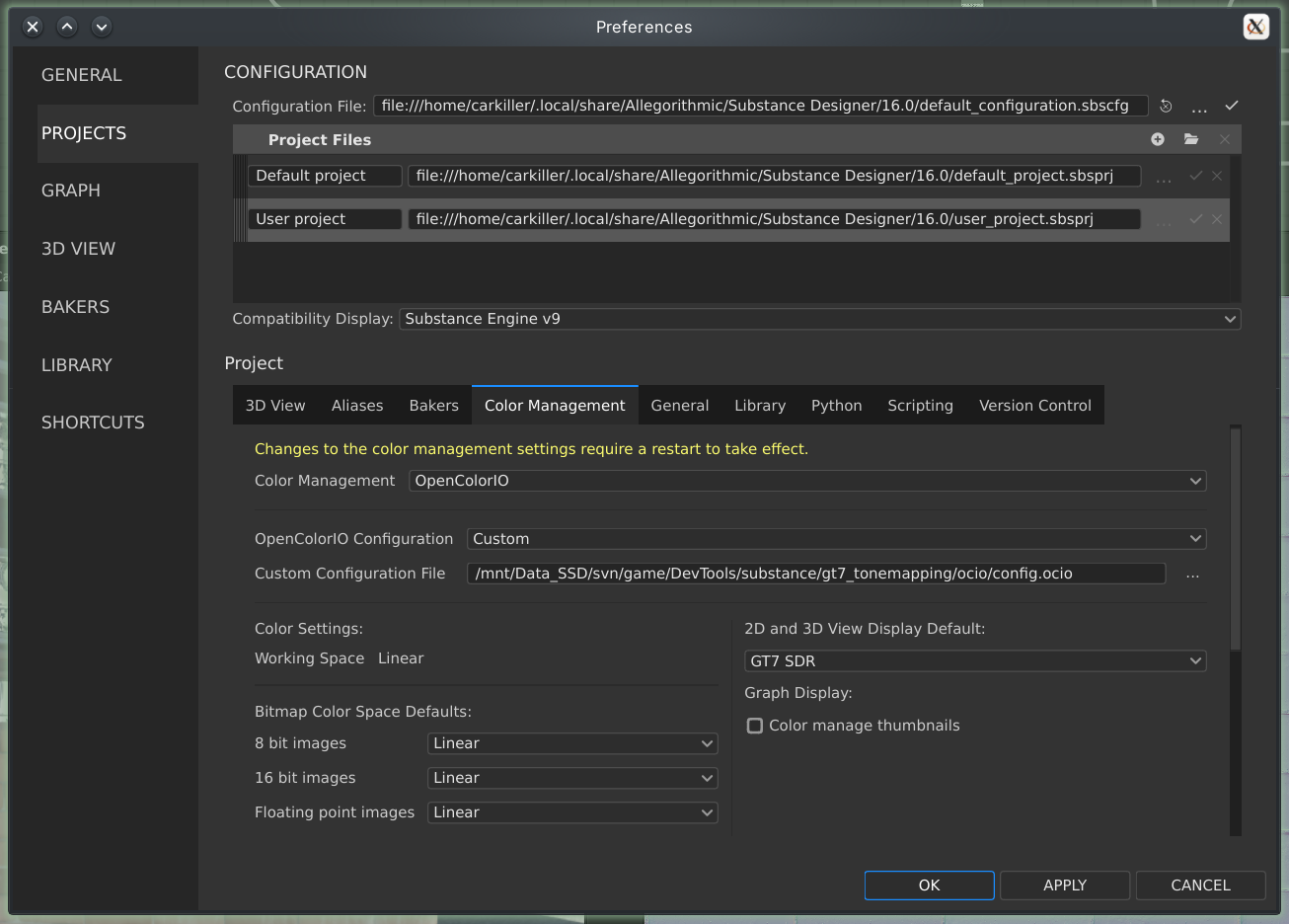This screenshot has width=1289, height=924.
Task: Switch to the General project tab
Action: 680,406
